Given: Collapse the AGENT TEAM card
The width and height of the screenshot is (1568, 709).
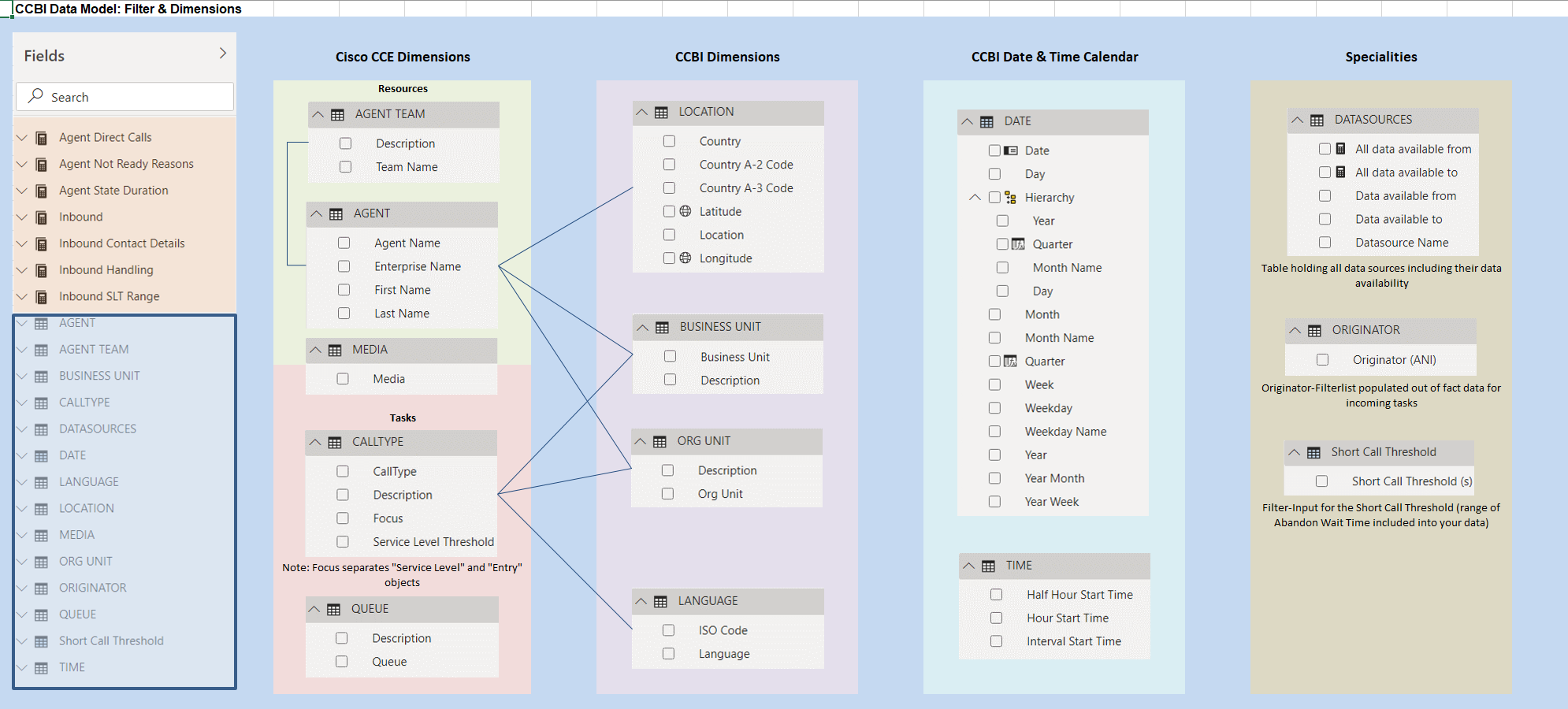Looking at the screenshot, I should (x=318, y=114).
